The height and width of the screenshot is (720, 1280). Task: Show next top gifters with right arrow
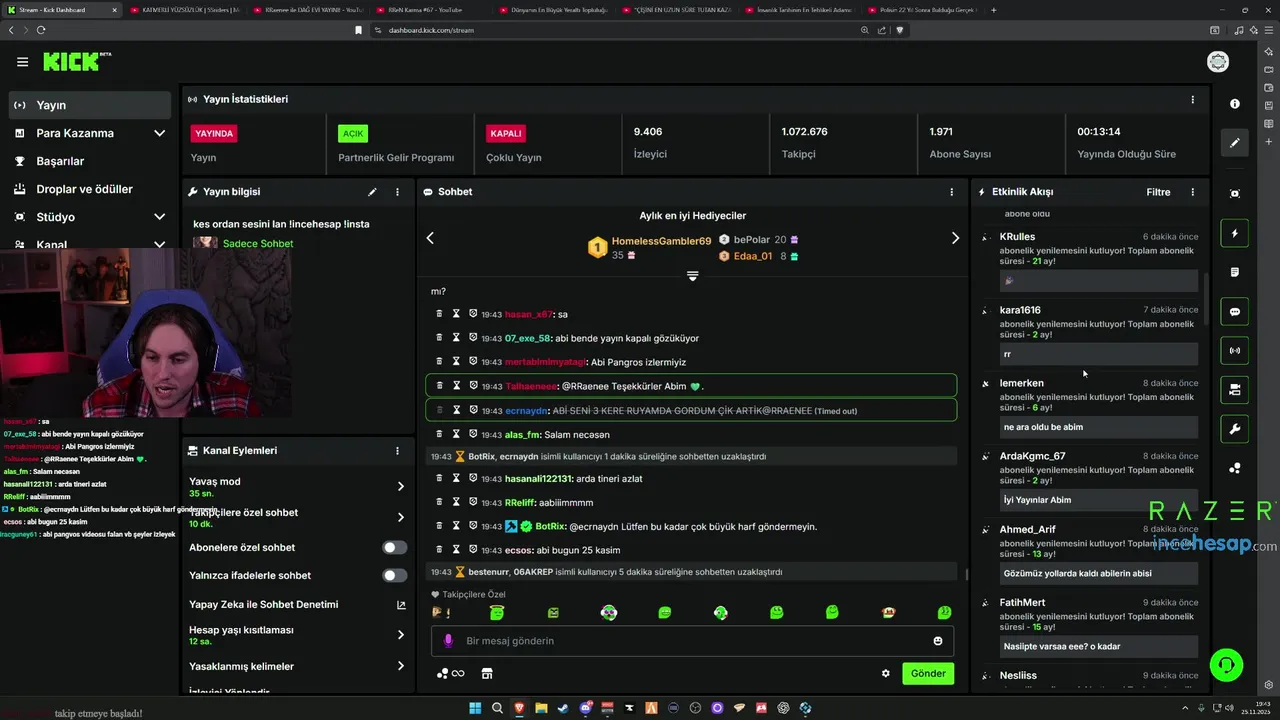(955, 238)
